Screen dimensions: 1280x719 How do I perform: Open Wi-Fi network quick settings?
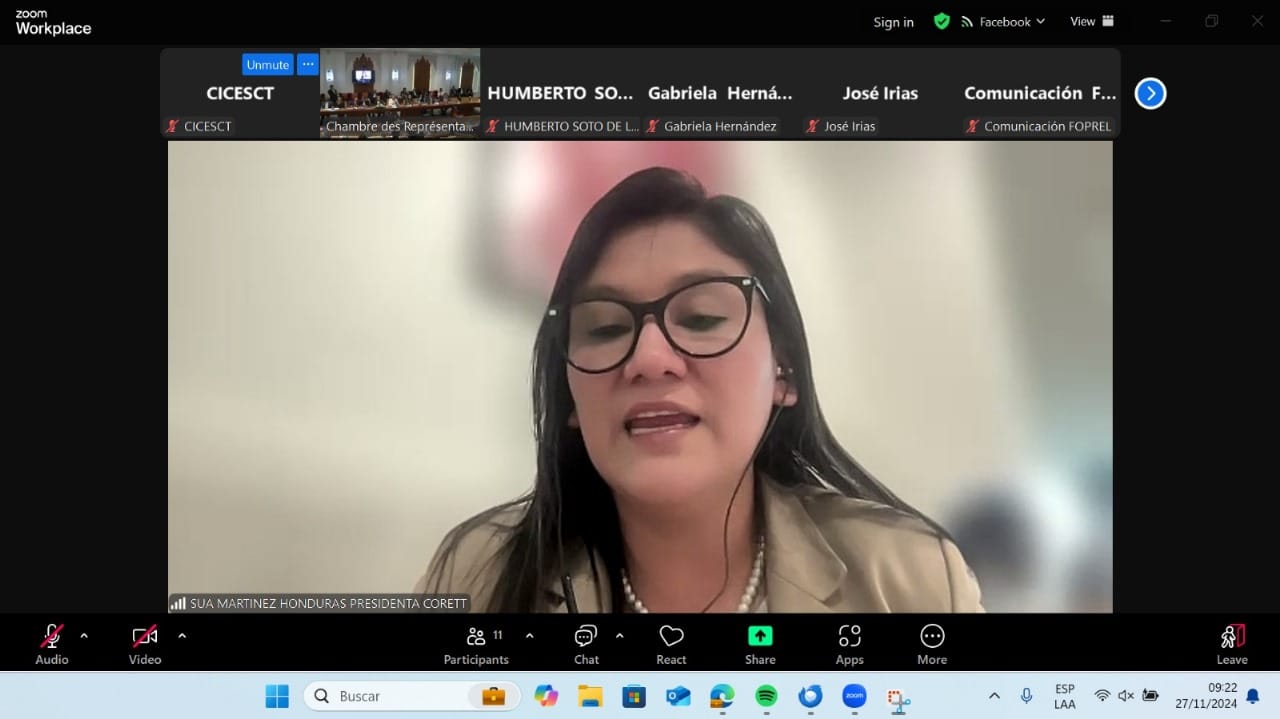[1102, 696]
